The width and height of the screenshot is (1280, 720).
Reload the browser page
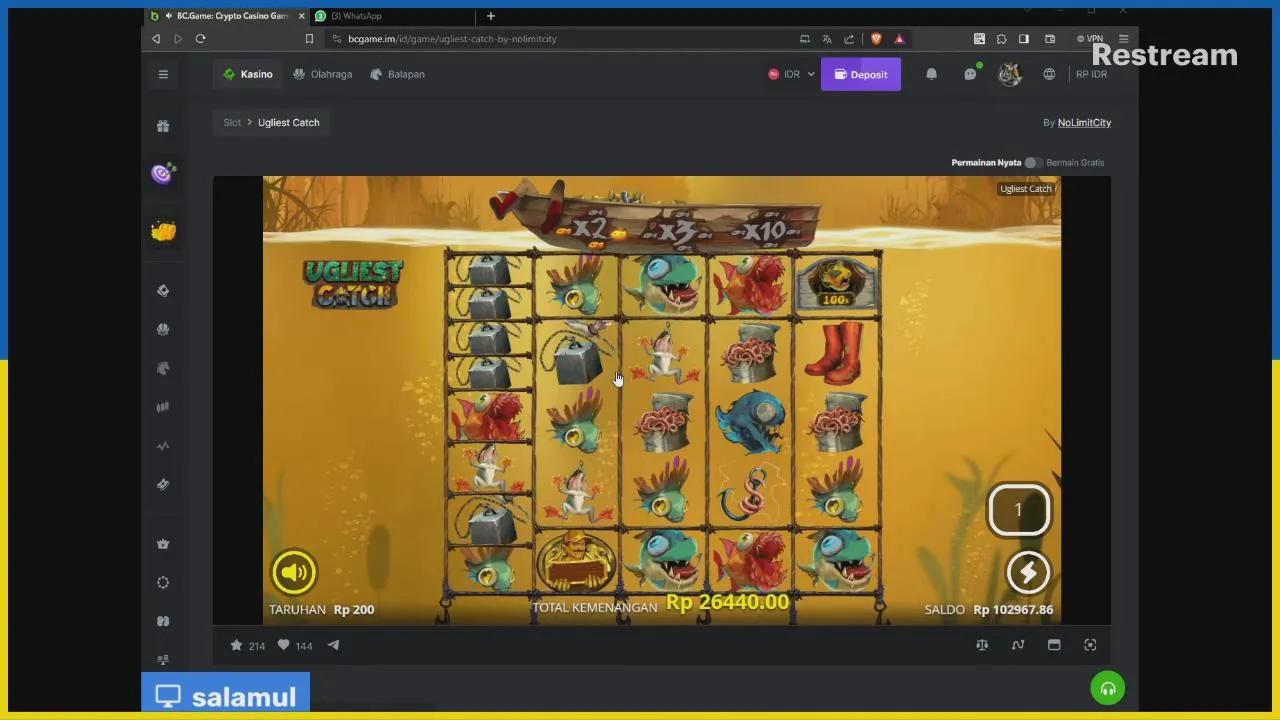click(x=200, y=39)
